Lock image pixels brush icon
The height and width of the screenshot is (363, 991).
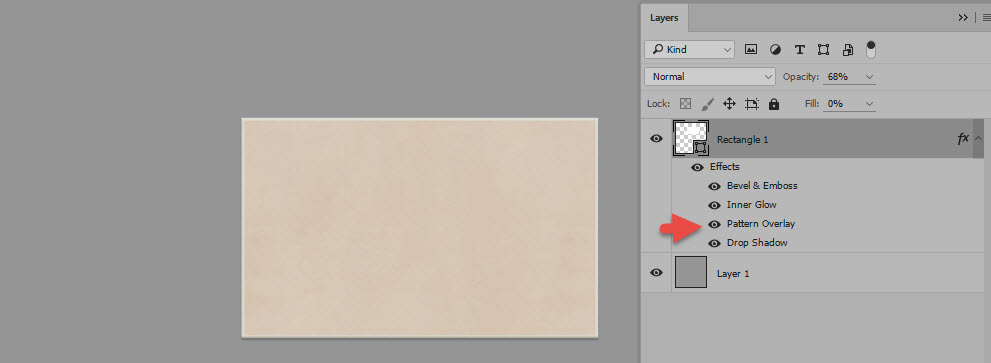tap(708, 104)
